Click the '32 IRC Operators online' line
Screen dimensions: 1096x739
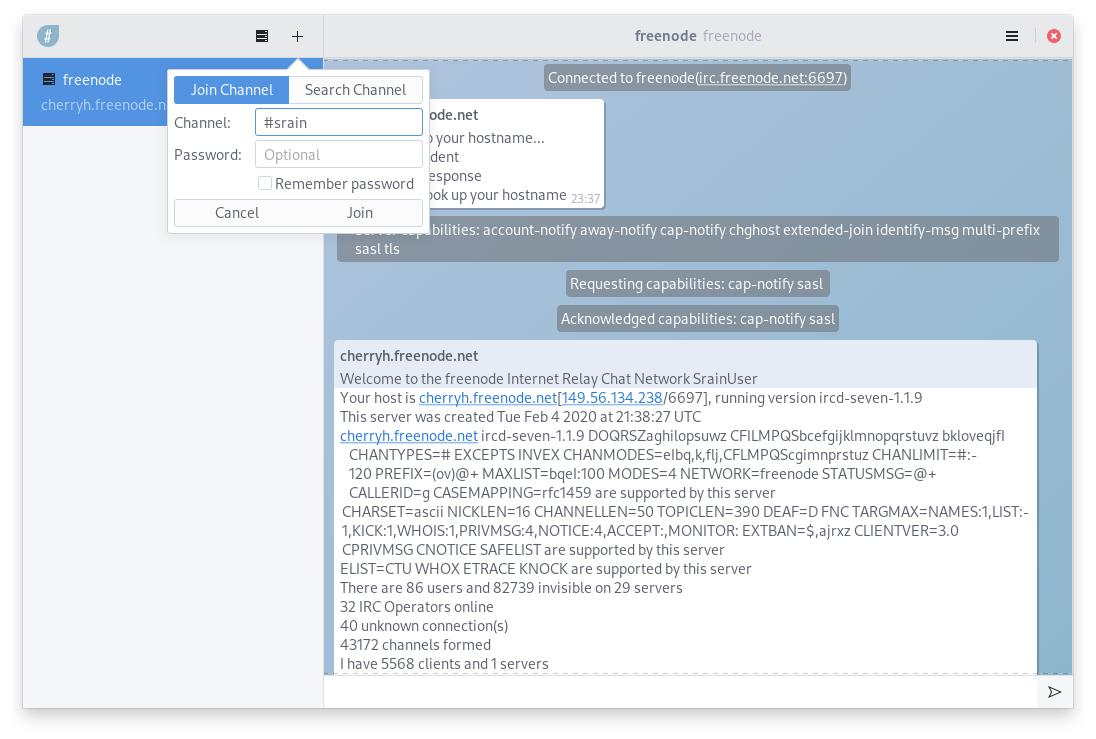coord(417,607)
